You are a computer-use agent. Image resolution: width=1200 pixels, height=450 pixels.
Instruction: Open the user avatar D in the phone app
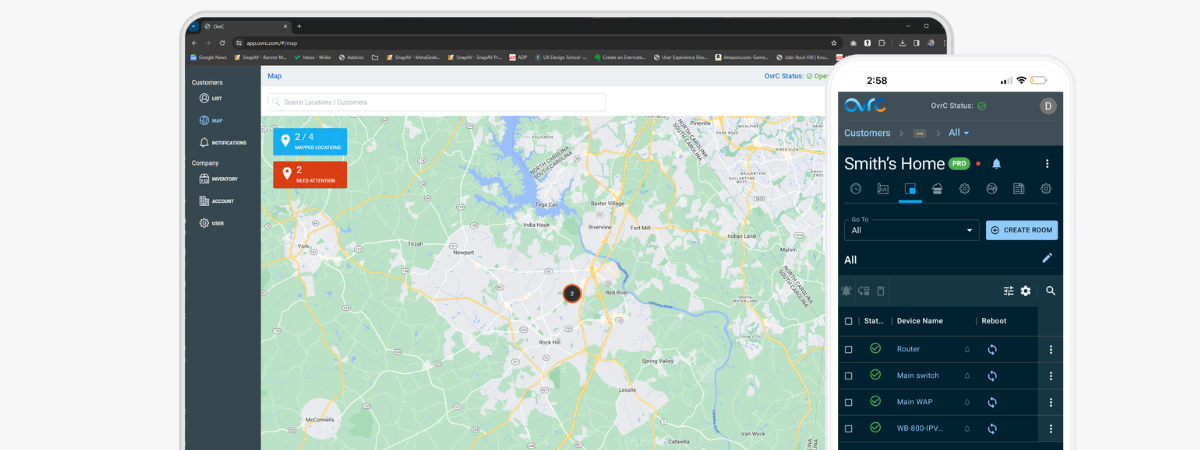click(1048, 106)
